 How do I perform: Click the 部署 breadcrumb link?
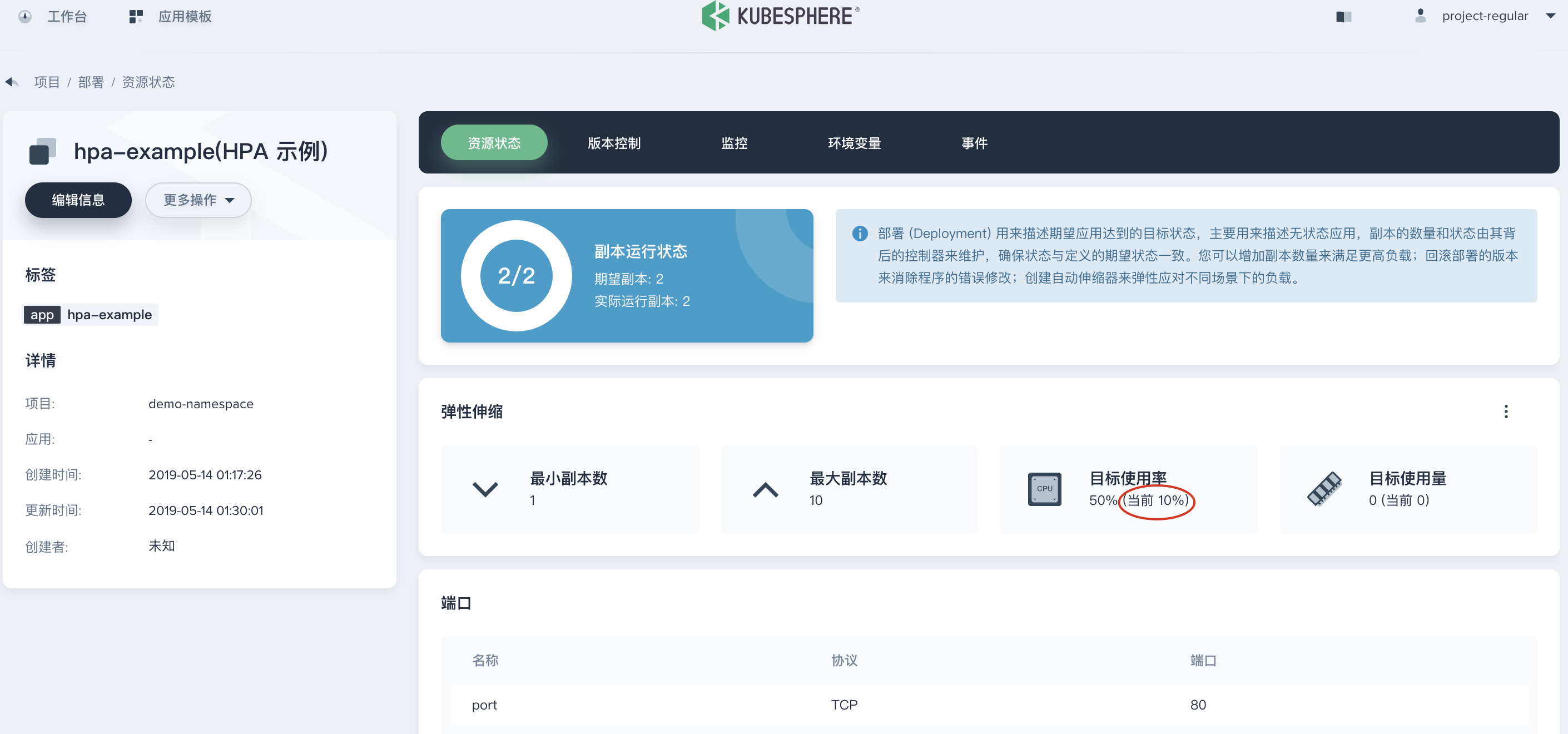[x=91, y=82]
